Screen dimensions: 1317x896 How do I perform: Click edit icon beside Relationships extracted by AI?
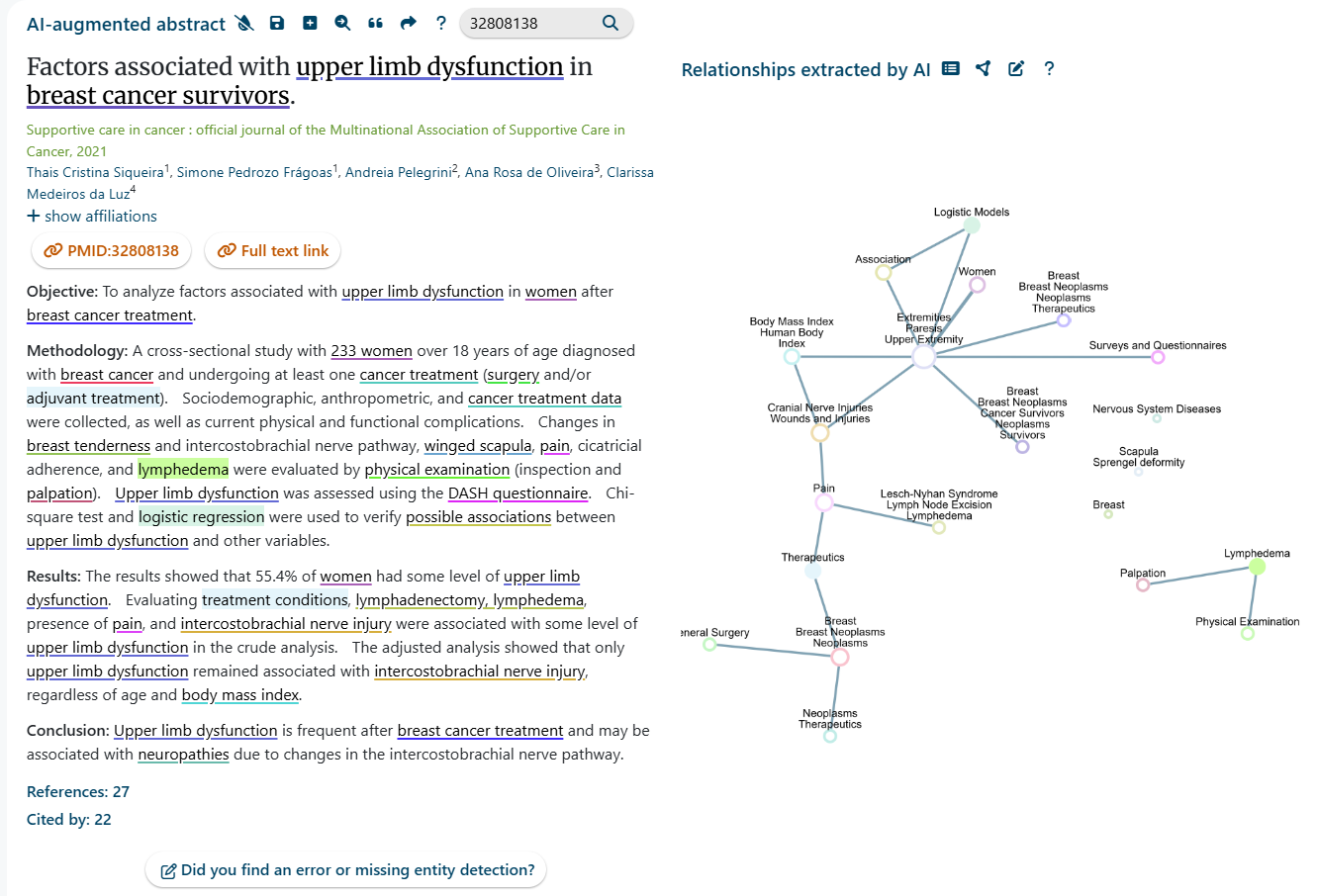pos(1016,68)
